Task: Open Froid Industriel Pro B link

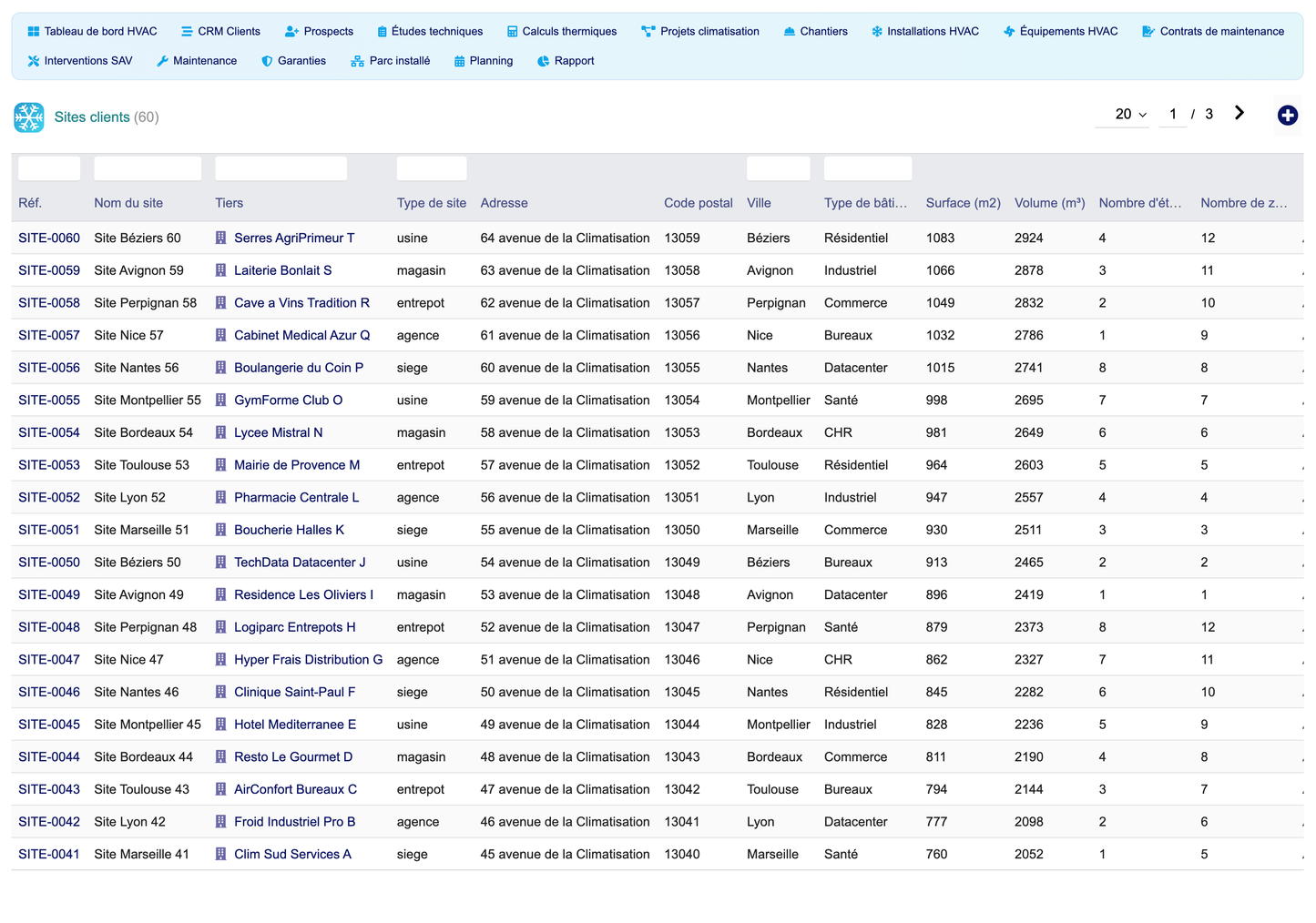Action: click(x=294, y=822)
